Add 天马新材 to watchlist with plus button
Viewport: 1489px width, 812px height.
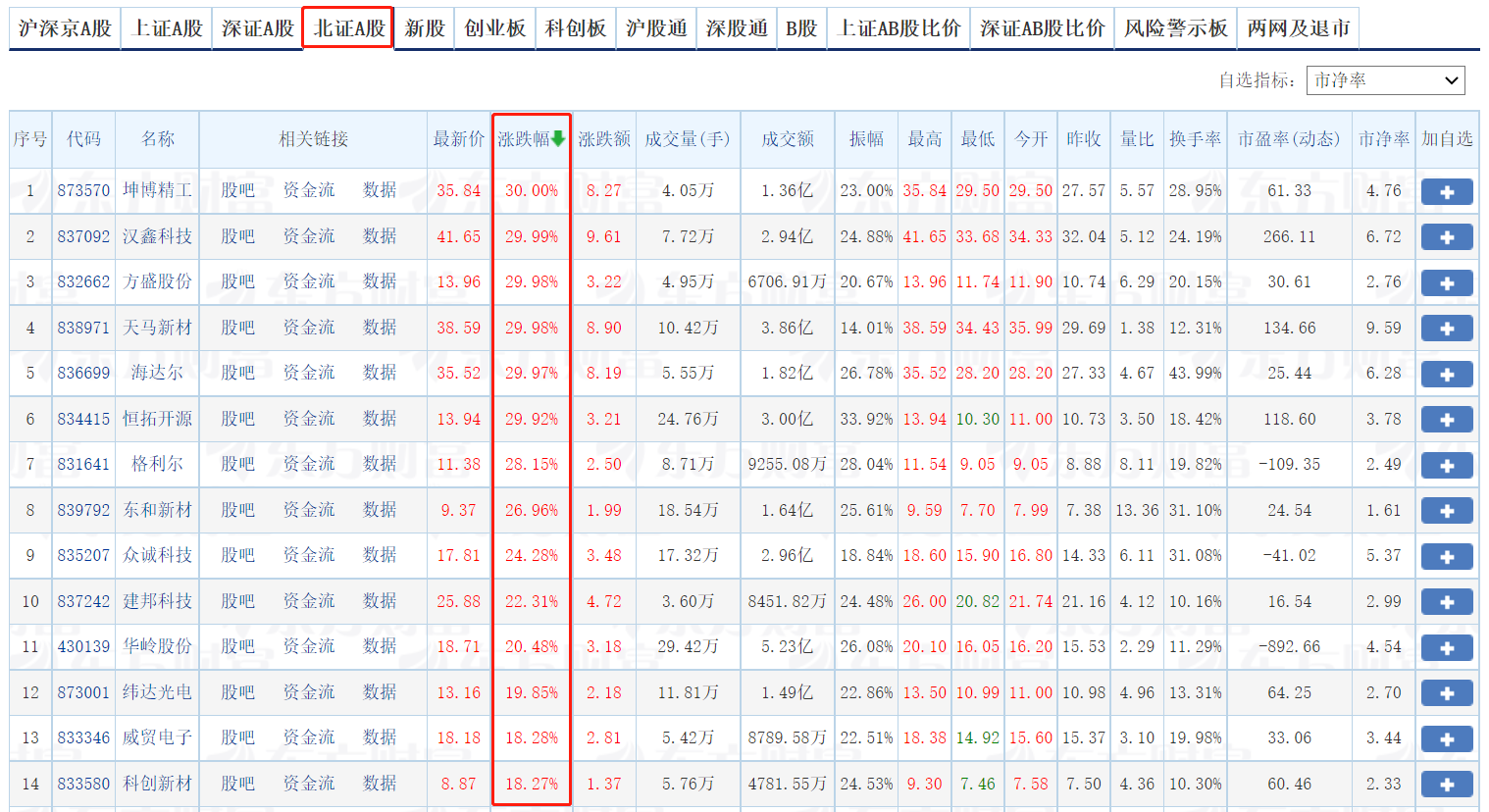coord(1447,329)
